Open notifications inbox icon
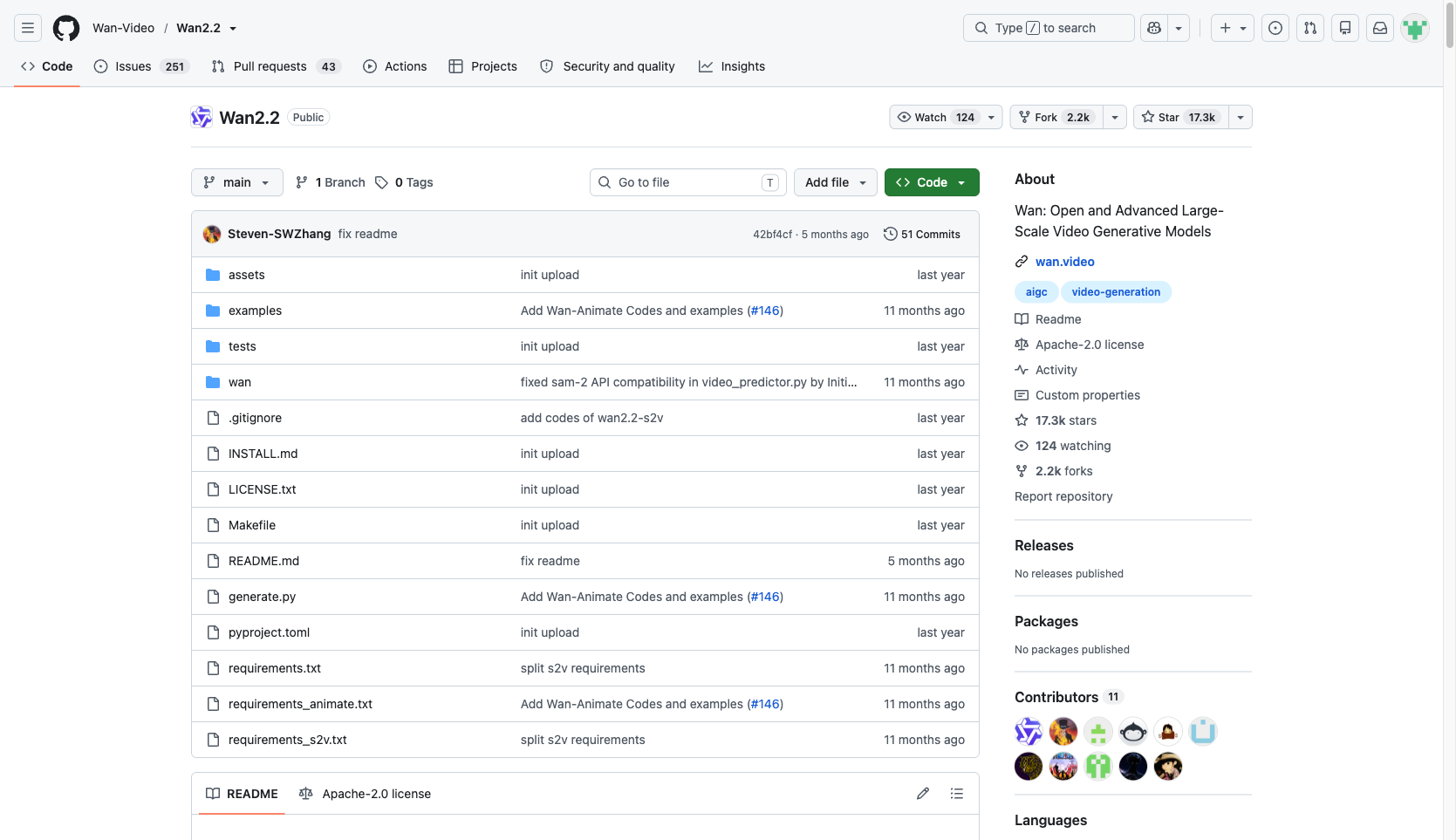Image resolution: width=1456 pixels, height=840 pixels. (1380, 28)
